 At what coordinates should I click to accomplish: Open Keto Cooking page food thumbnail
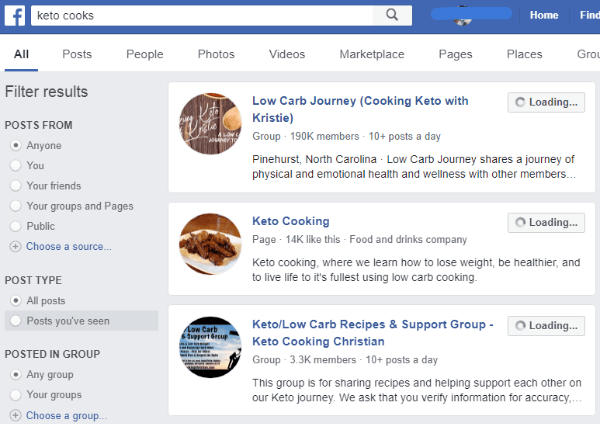point(210,244)
